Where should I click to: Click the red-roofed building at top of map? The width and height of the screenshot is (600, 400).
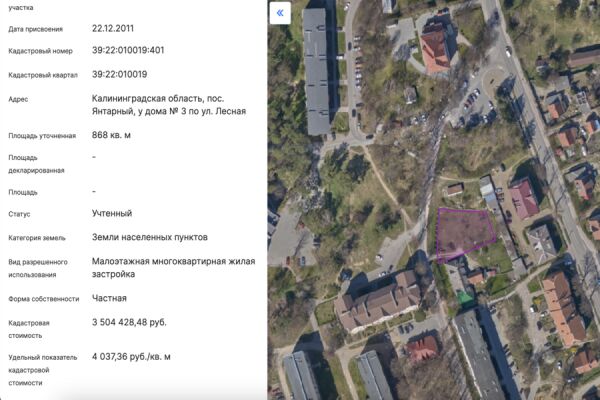434,48
